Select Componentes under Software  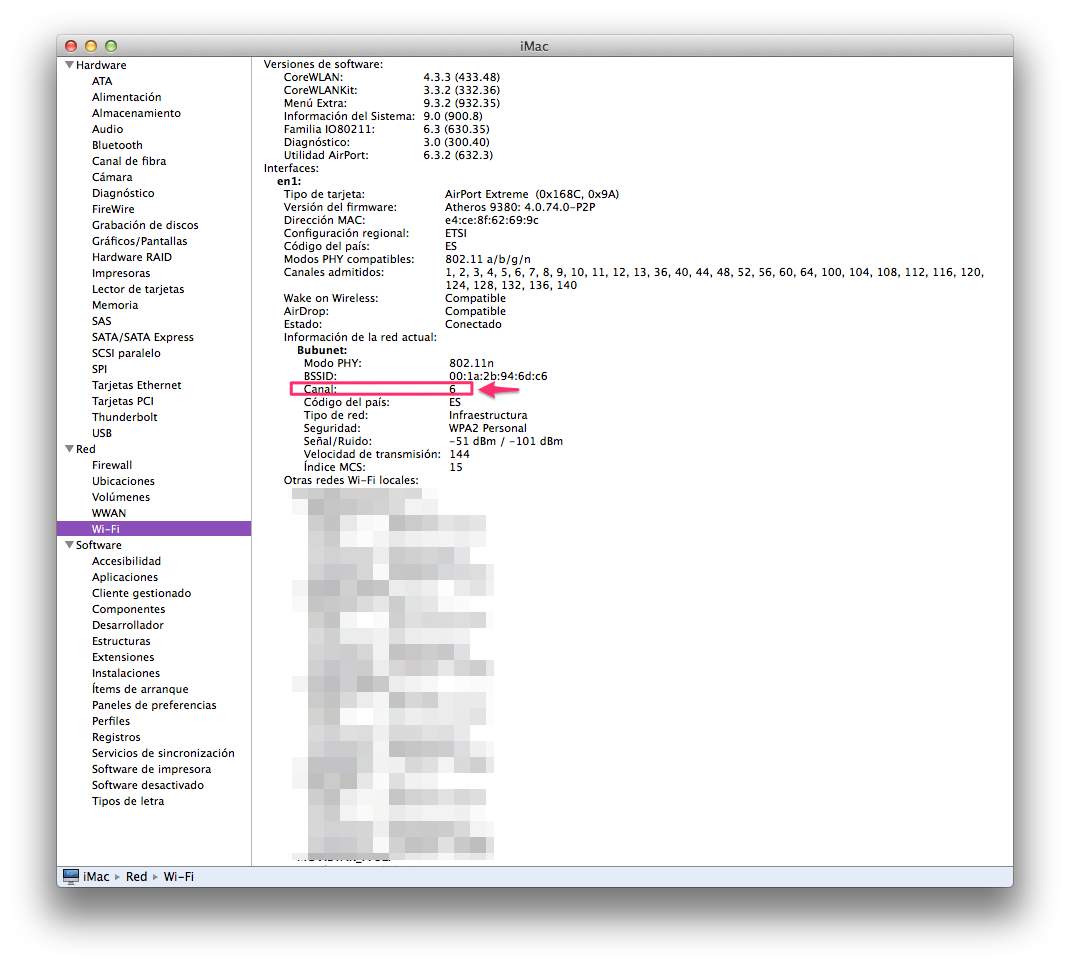coord(128,609)
